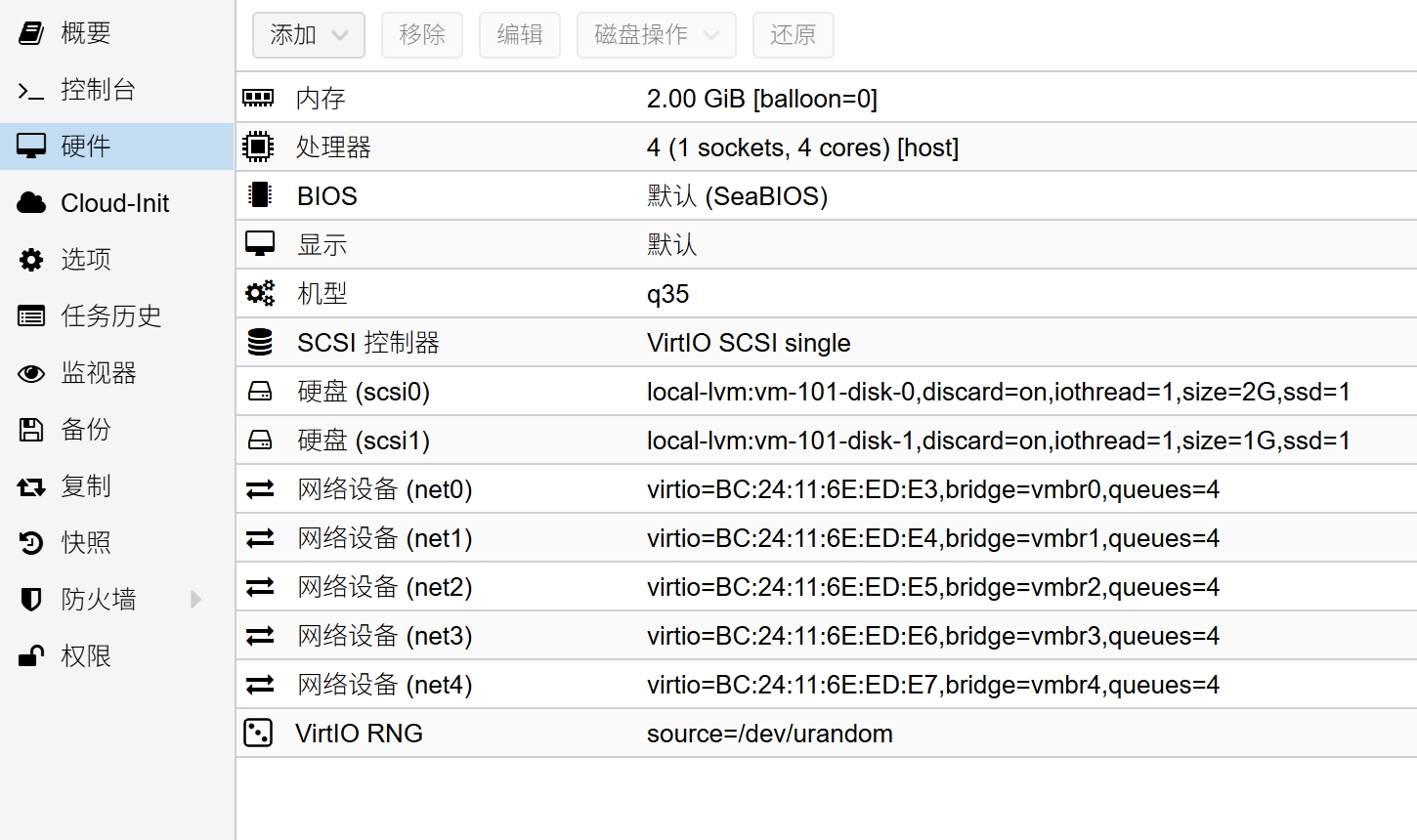The image size is (1417, 840).
Task: Click the VirtIO RNG dice icon
Action: [x=258, y=733]
